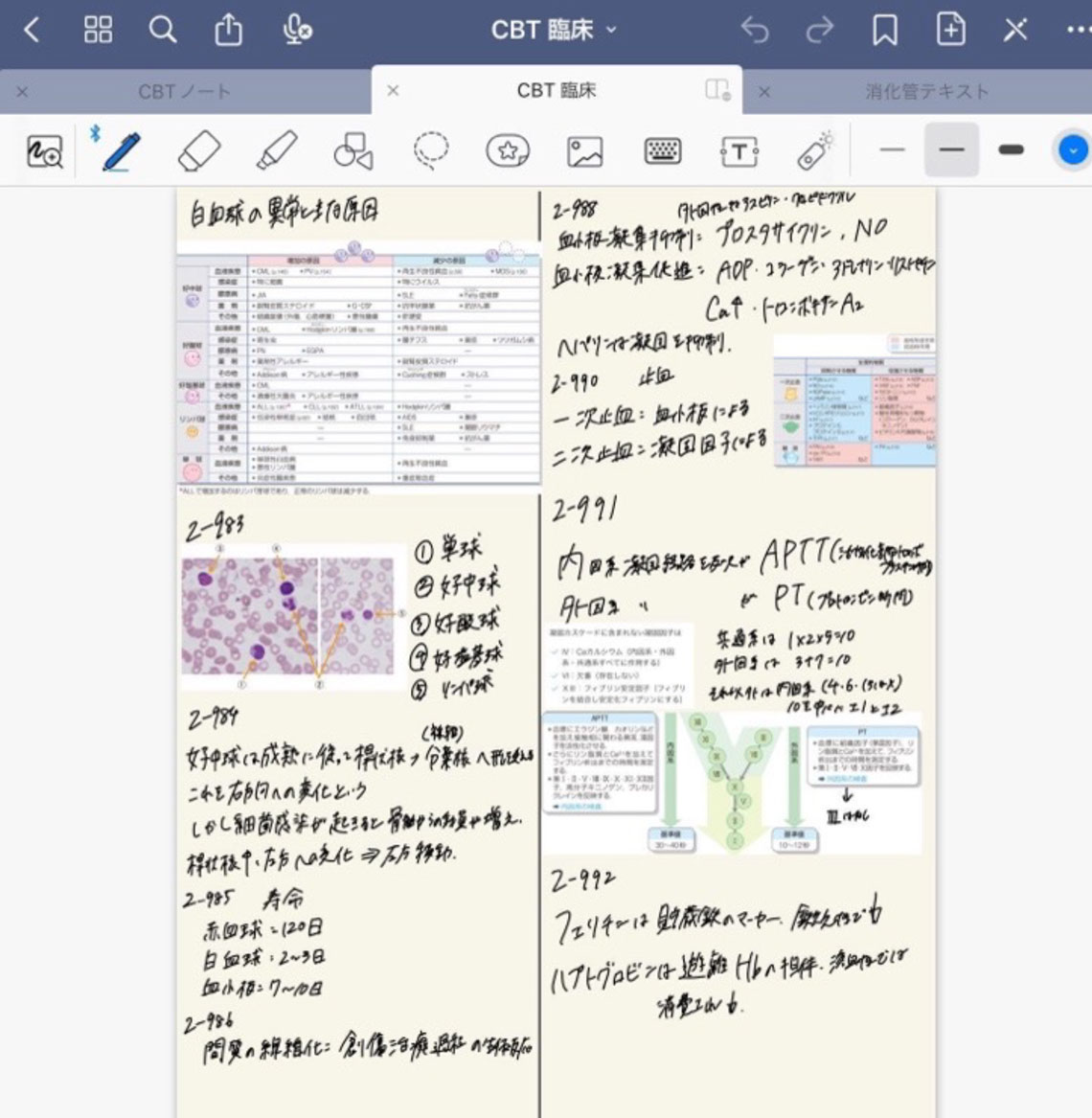This screenshot has width=1092, height=1118.
Task: Select the Lasso selection tool
Action: tap(431, 151)
